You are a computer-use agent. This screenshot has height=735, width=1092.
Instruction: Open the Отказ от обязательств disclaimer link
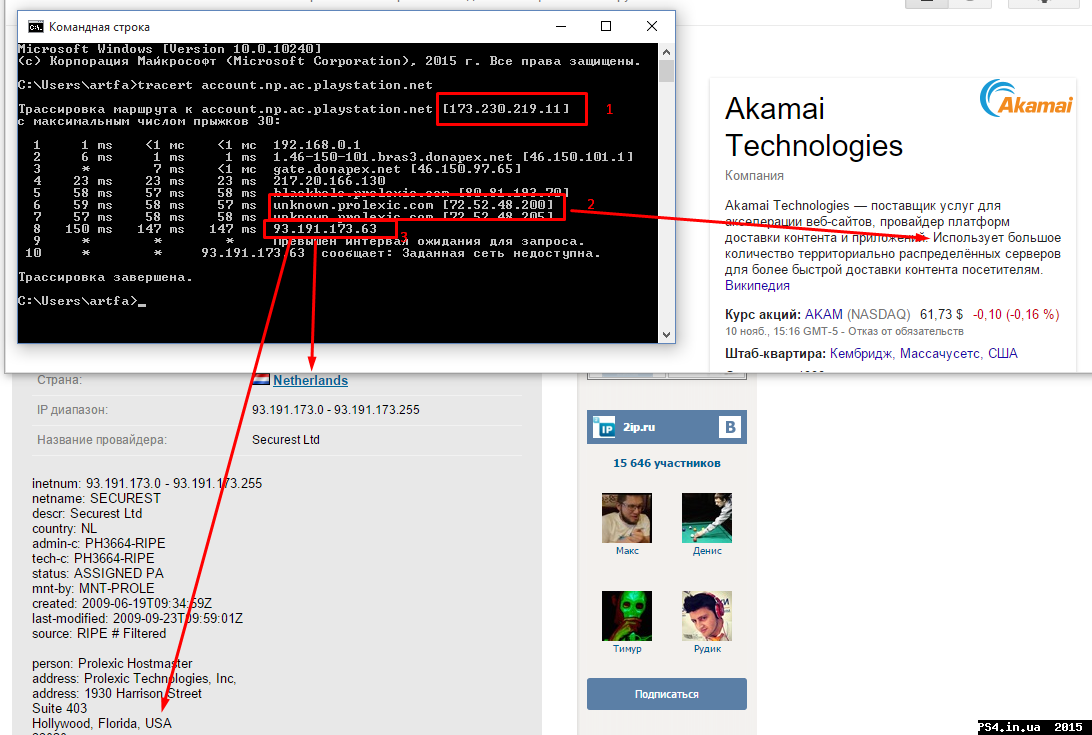(905, 332)
